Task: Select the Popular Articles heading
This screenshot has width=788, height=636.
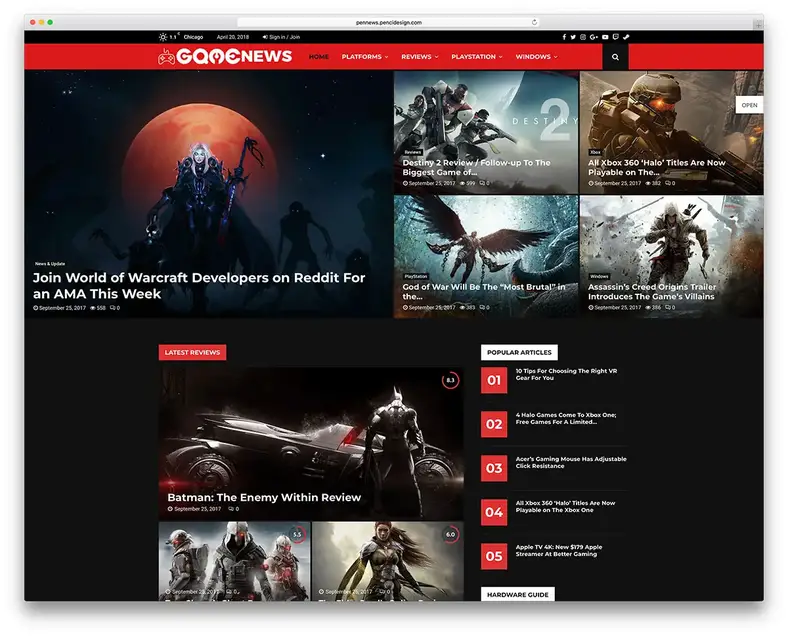Action: (519, 352)
